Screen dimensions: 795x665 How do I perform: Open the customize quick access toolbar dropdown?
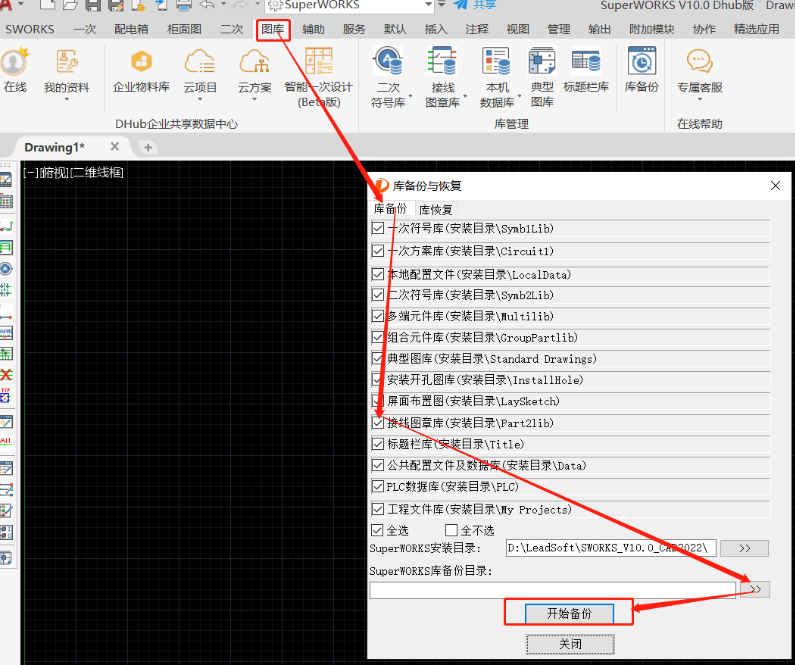coord(442,4)
